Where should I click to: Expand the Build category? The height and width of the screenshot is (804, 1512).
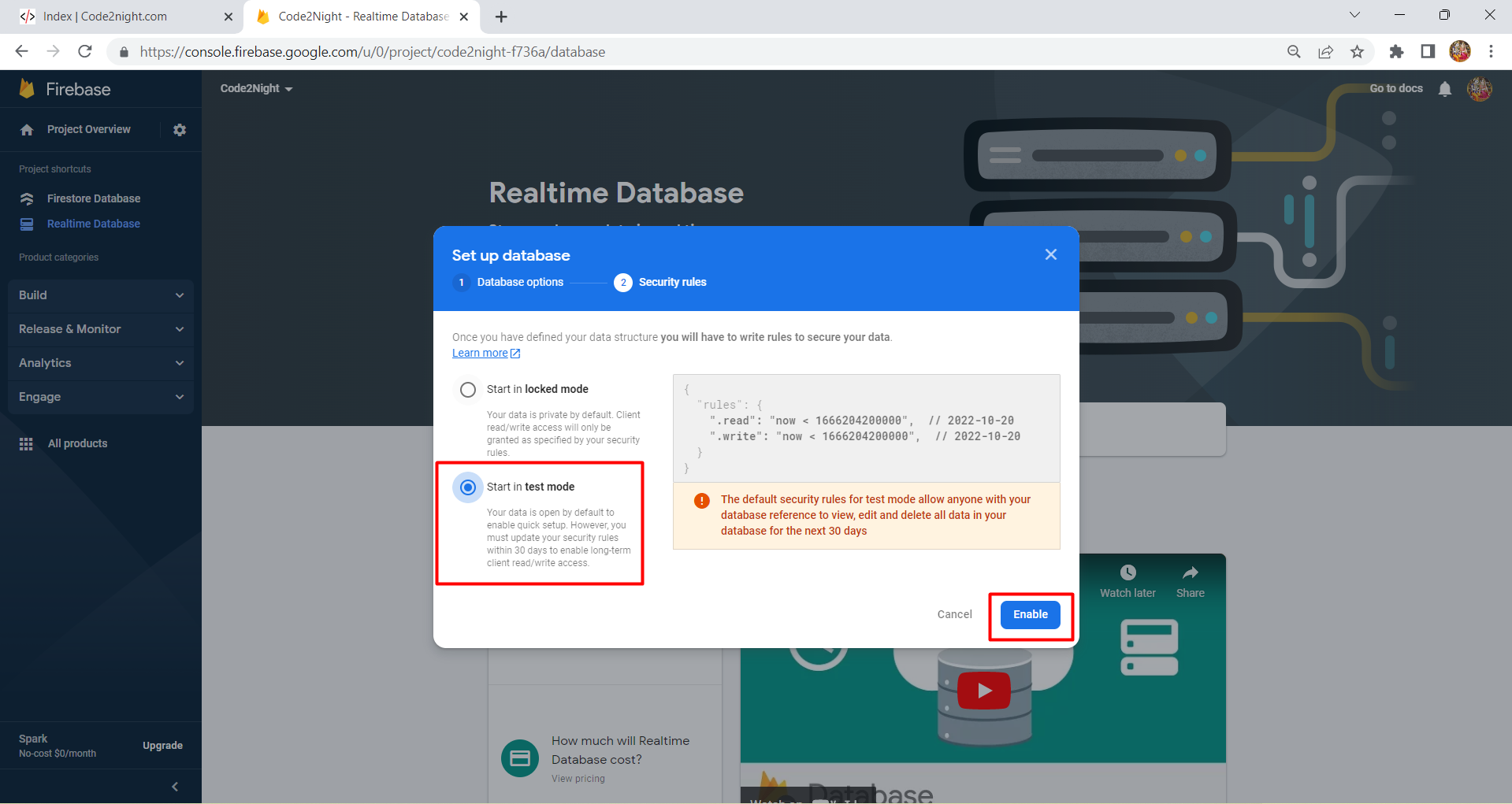[101, 295]
